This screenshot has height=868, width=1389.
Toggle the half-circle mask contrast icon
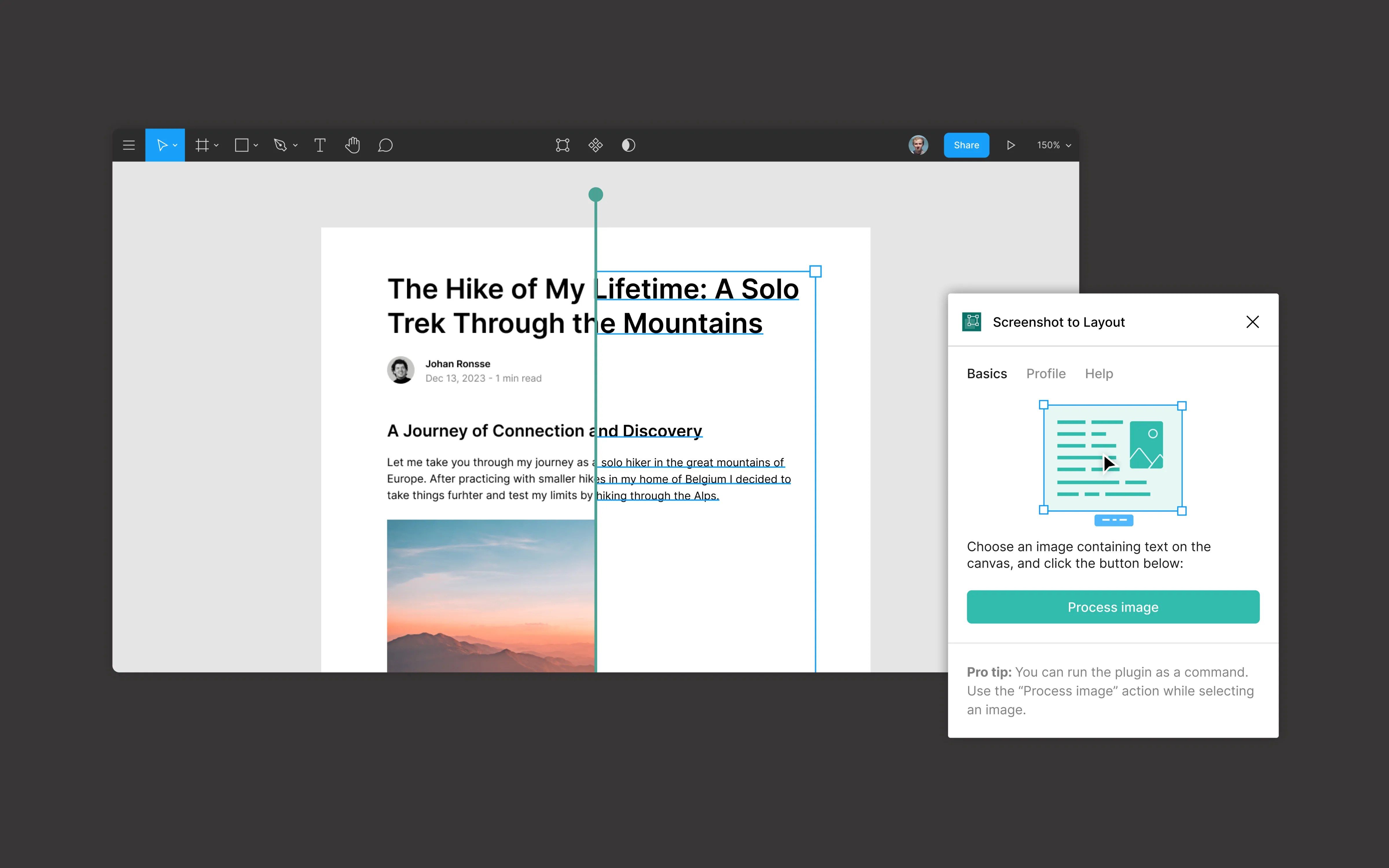629,145
